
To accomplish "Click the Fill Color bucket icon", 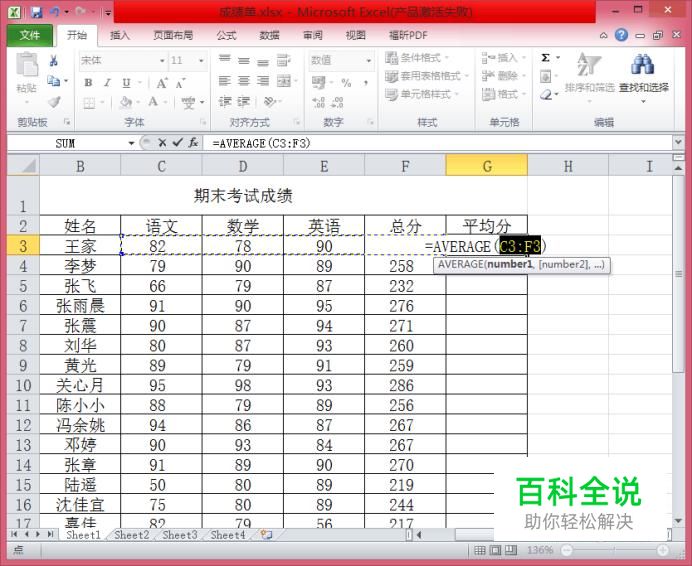I will tap(126, 103).
